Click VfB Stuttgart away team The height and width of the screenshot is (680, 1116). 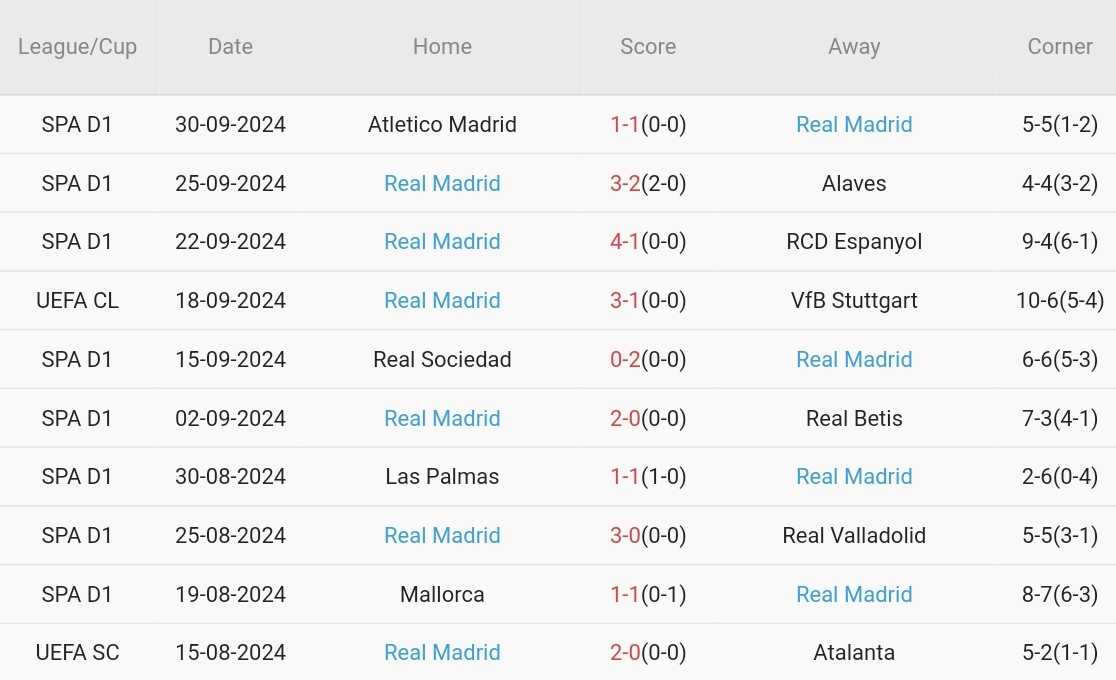(x=854, y=301)
